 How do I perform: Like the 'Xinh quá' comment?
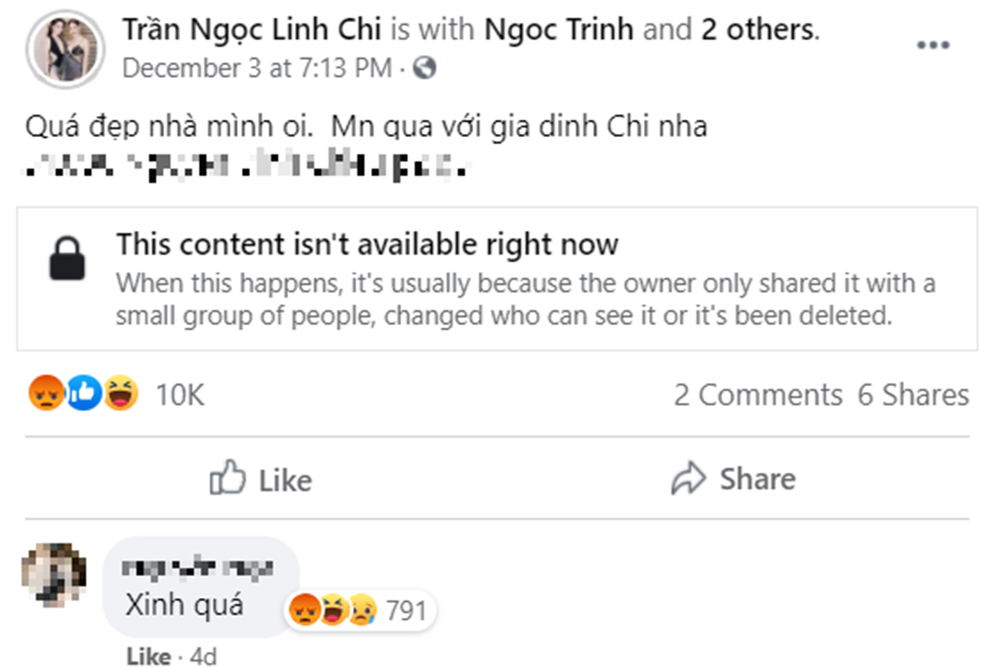tap(149, 657)
